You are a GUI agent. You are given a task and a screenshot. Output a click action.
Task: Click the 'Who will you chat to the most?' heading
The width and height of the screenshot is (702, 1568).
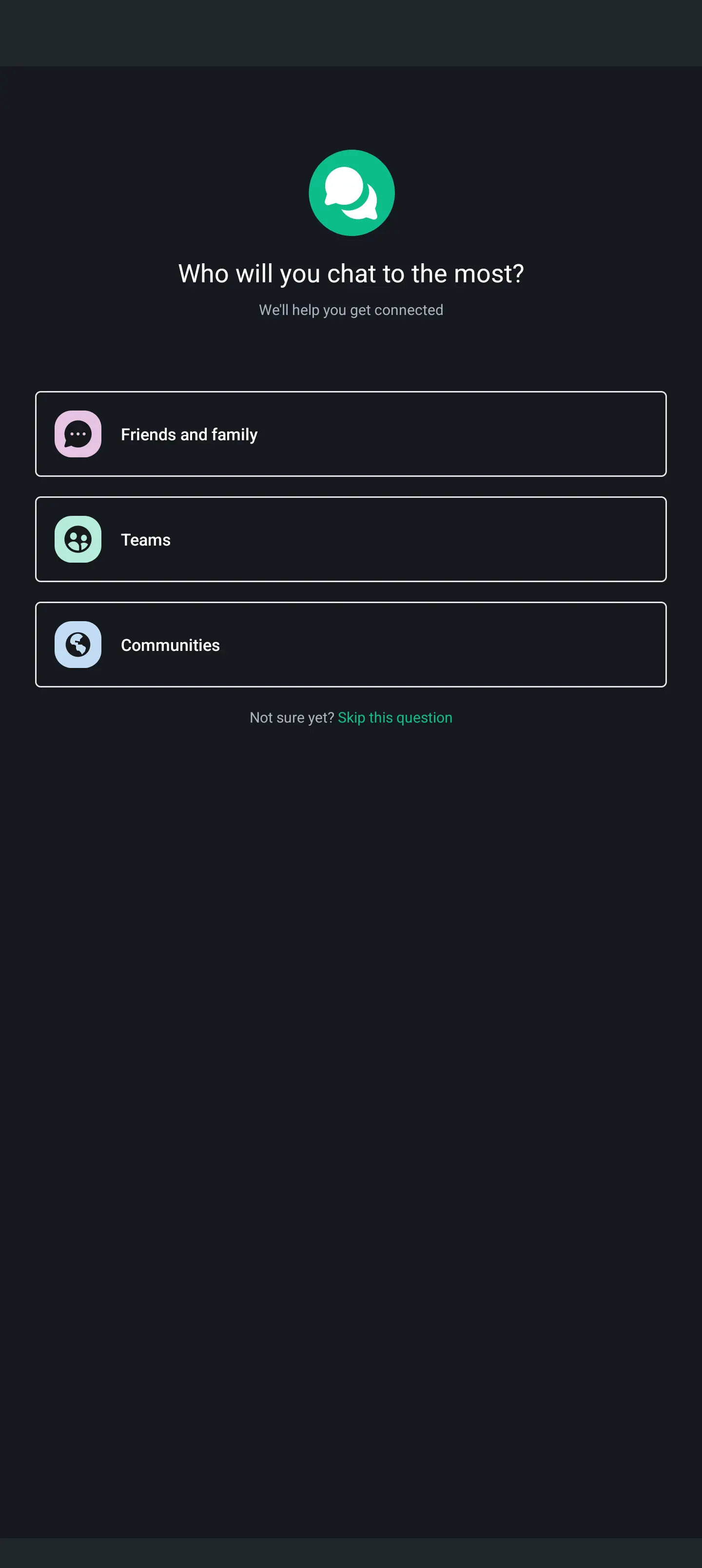[x=351, y=274]
